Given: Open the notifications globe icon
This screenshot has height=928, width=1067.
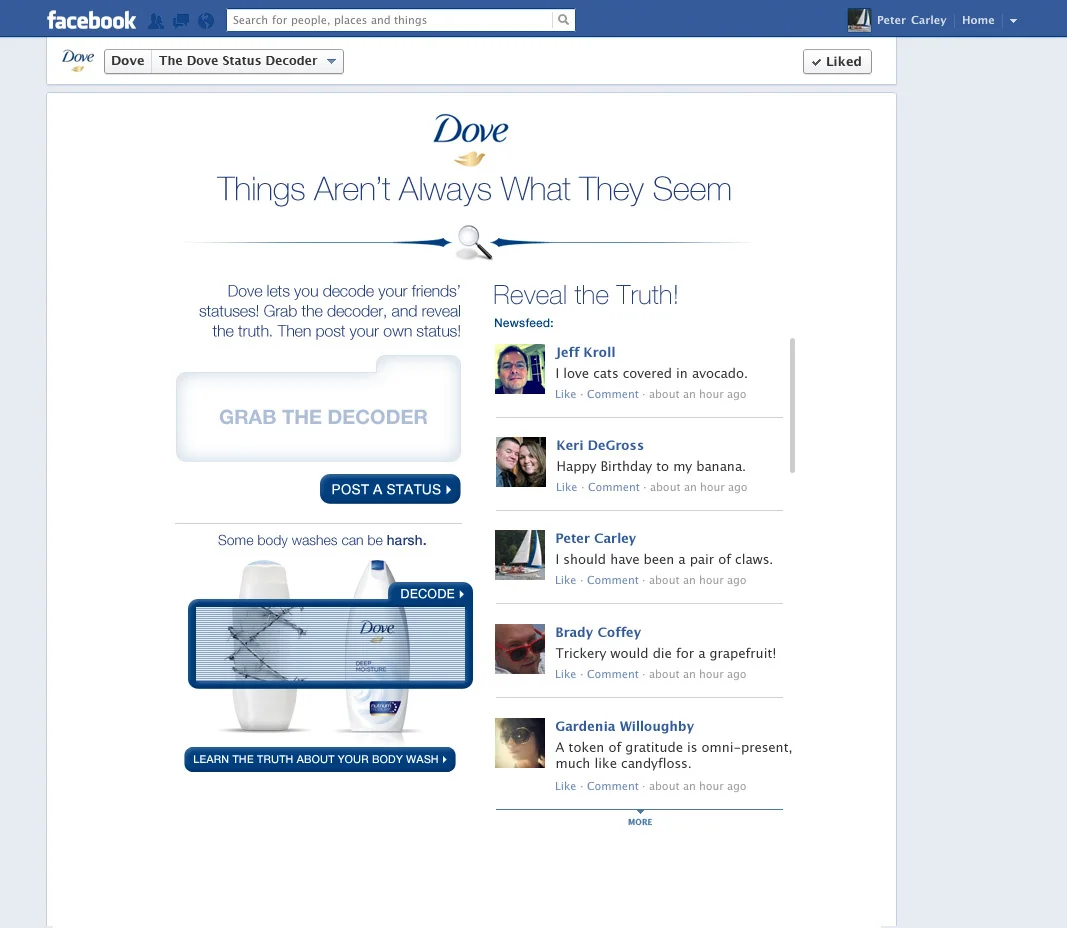Looking at the screenshot, I should point(206,21).
